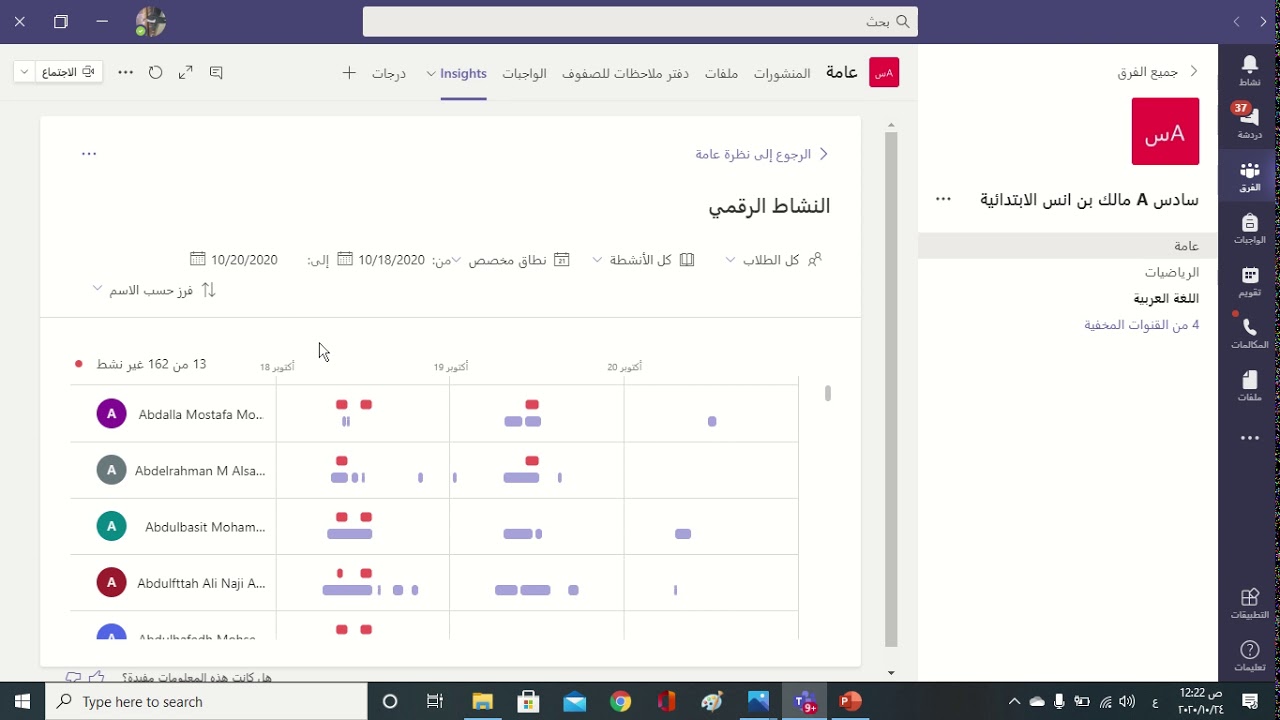Viewport: 1280px width, 720px height.
Task: Open the Teams (الفرق) sidebar icon
Action: [x=1249, y=177]
